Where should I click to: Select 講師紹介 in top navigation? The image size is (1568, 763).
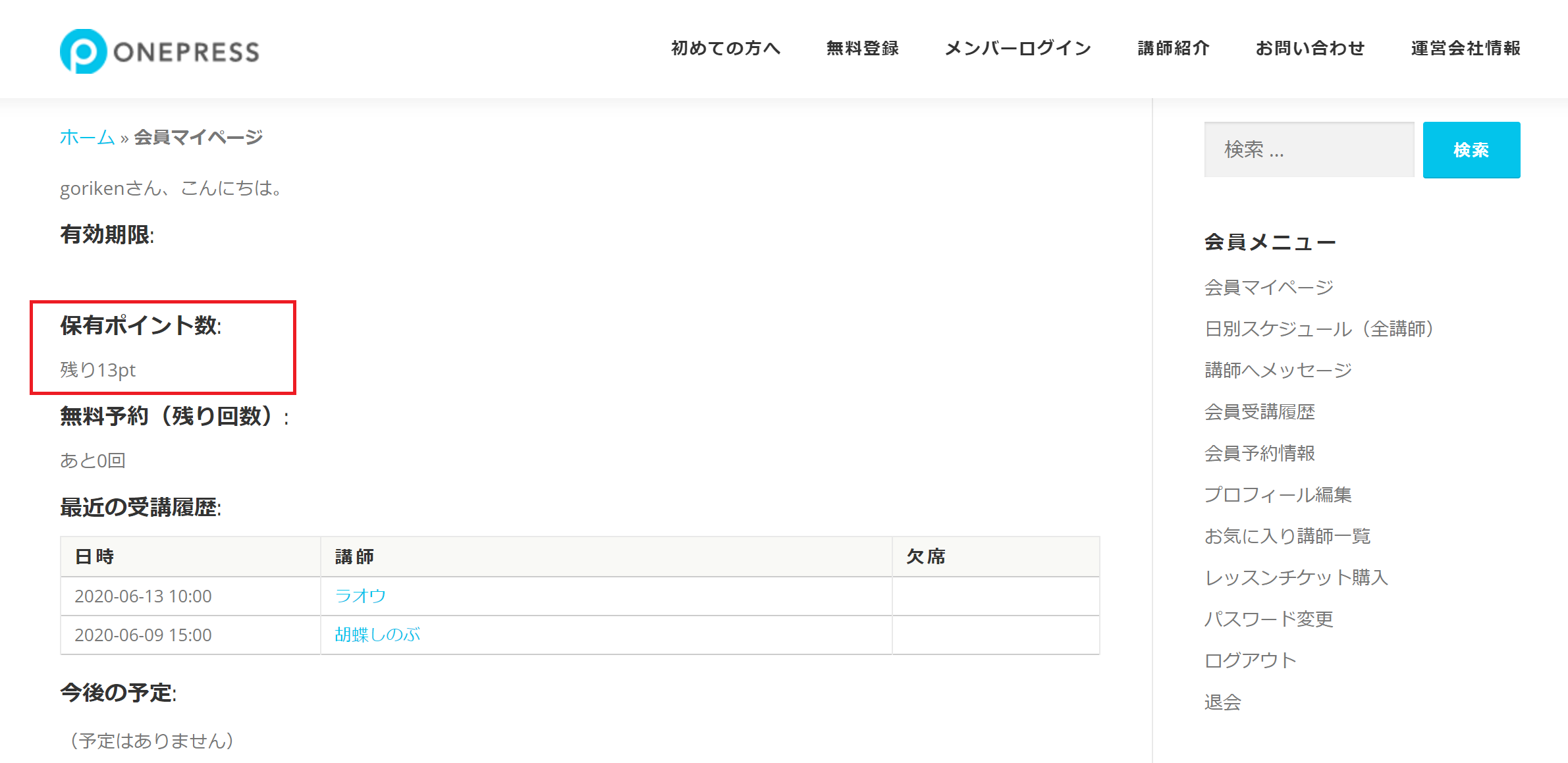pyautogui.click(x=1174, y=48)
